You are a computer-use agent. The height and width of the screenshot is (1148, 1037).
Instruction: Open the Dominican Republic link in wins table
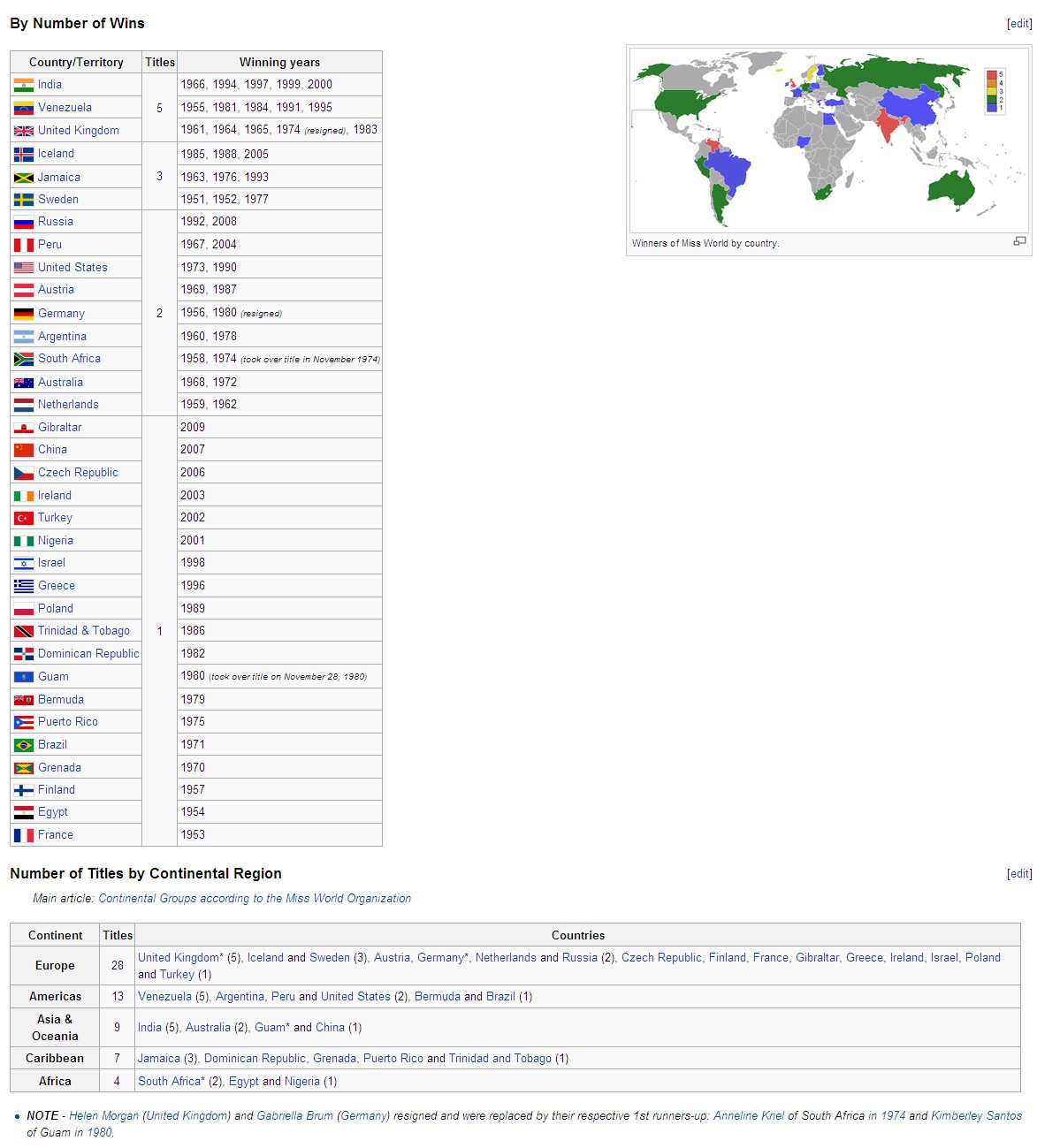click(88, 654)
